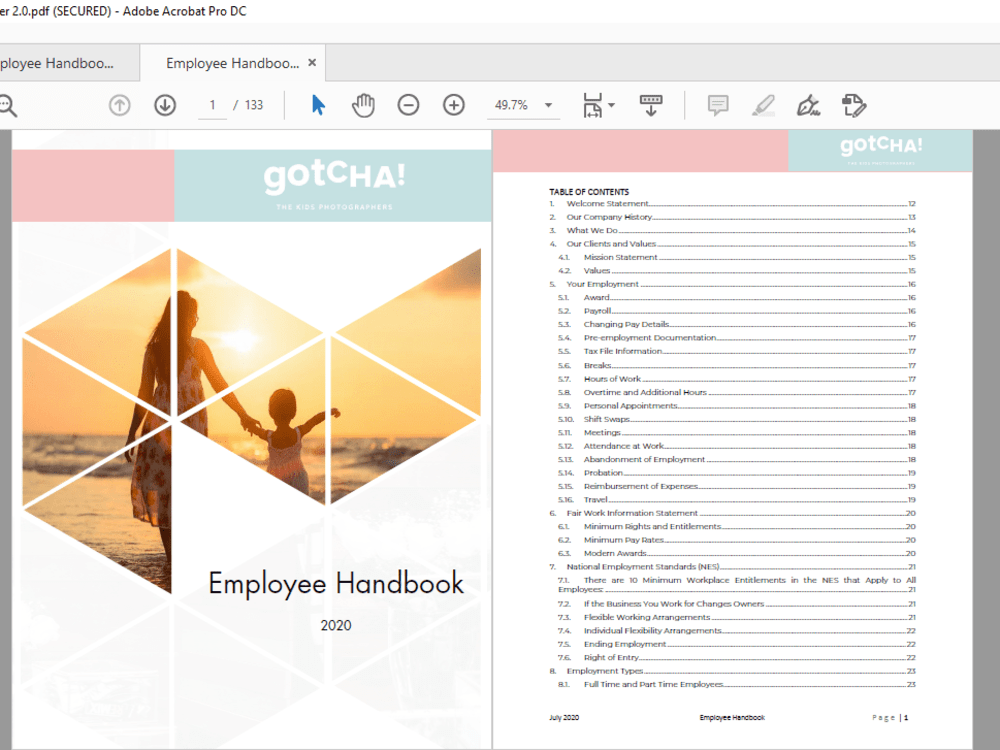Open What We Do contents entry

tap(732, 230)
